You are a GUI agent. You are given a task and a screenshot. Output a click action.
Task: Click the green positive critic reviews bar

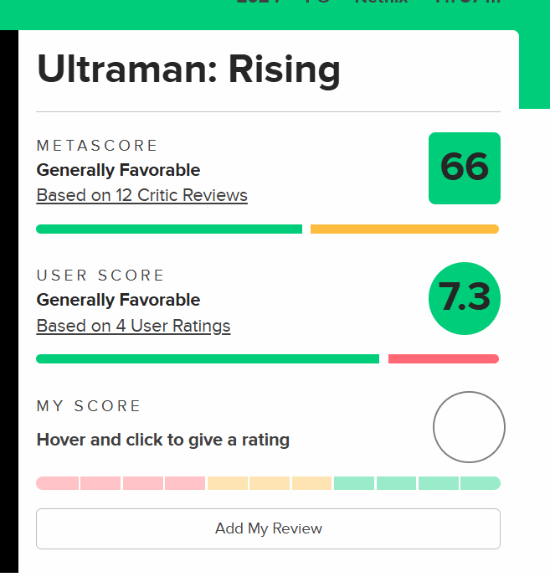169,229
